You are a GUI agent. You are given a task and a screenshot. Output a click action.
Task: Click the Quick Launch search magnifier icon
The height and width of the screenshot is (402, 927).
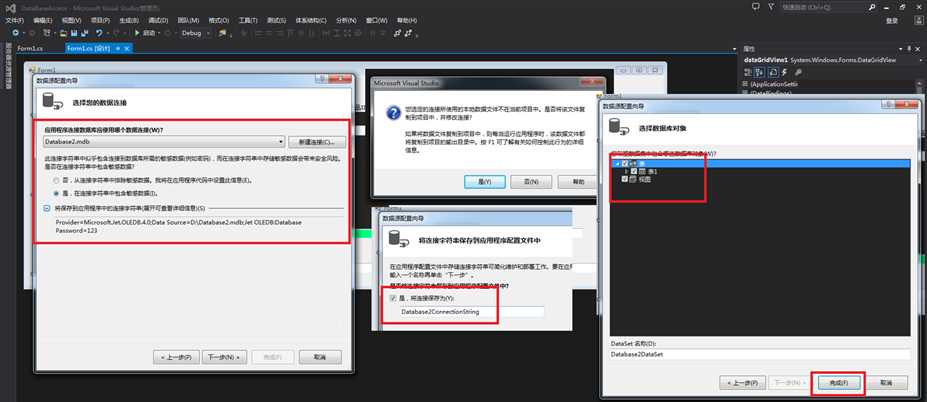click(872, 7)
